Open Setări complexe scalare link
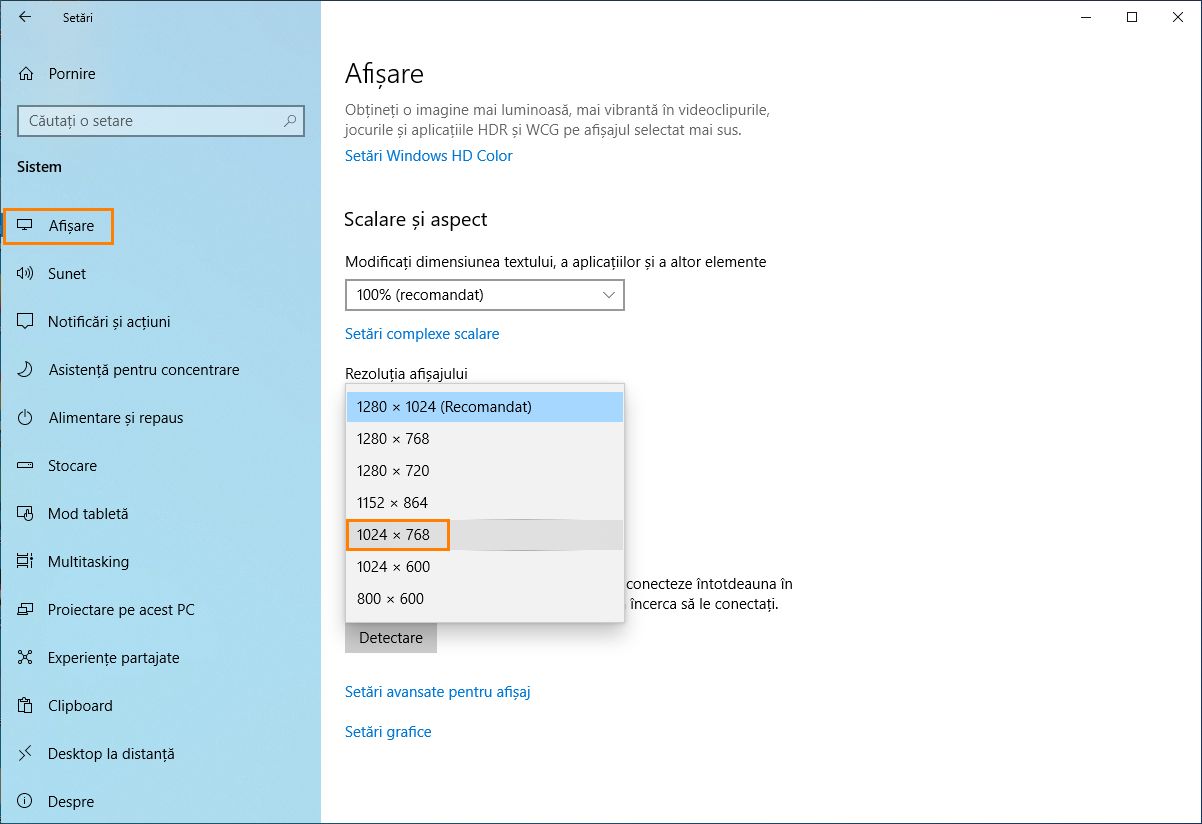This screenshot has height=824, width=1202. [x=422, y=334]
